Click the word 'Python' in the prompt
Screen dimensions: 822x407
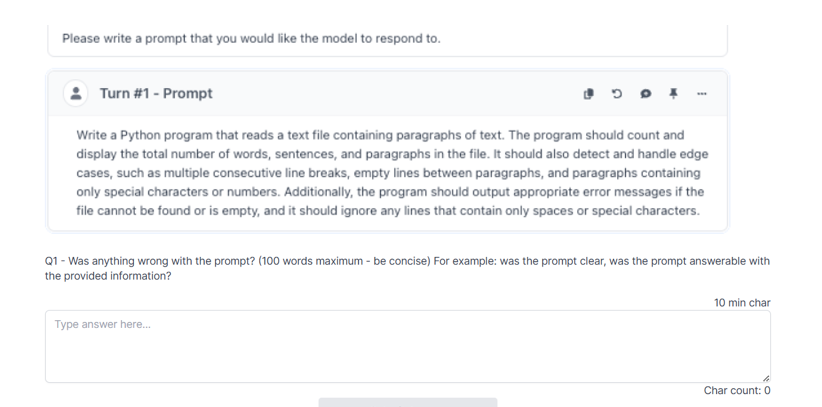pyautogui.click(x=140, y=135)
